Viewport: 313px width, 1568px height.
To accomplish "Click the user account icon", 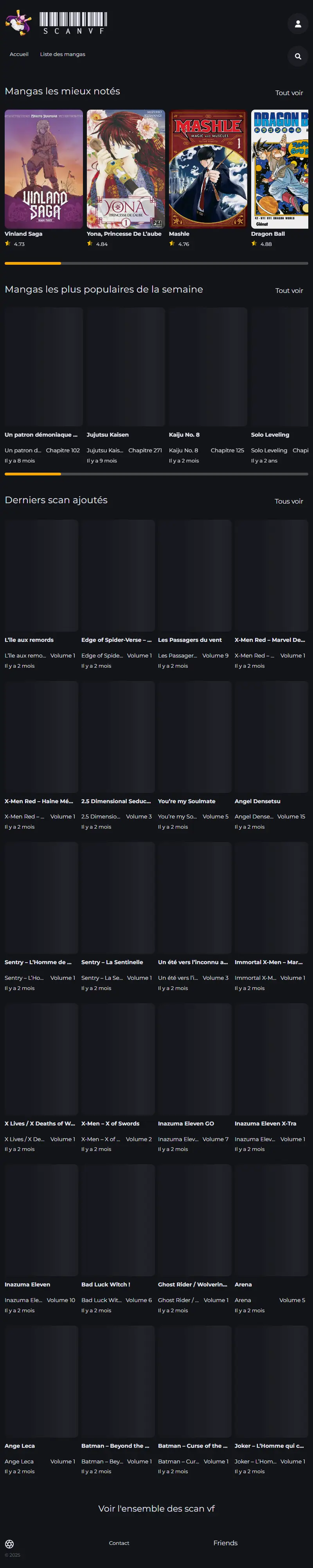I will (x=297, y=24).
